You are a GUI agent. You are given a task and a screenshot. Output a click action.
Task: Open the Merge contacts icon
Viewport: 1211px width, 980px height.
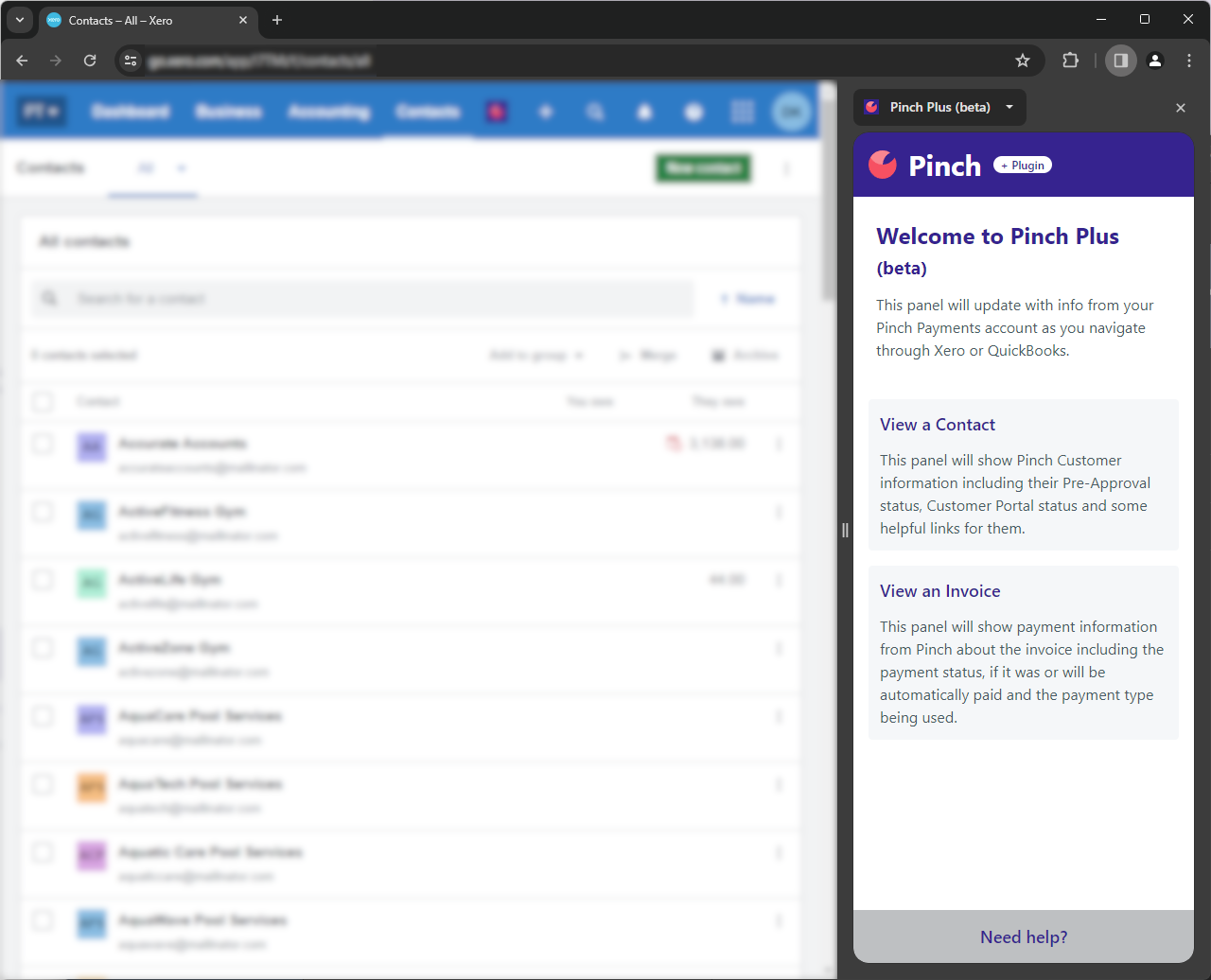click(649, 355)
